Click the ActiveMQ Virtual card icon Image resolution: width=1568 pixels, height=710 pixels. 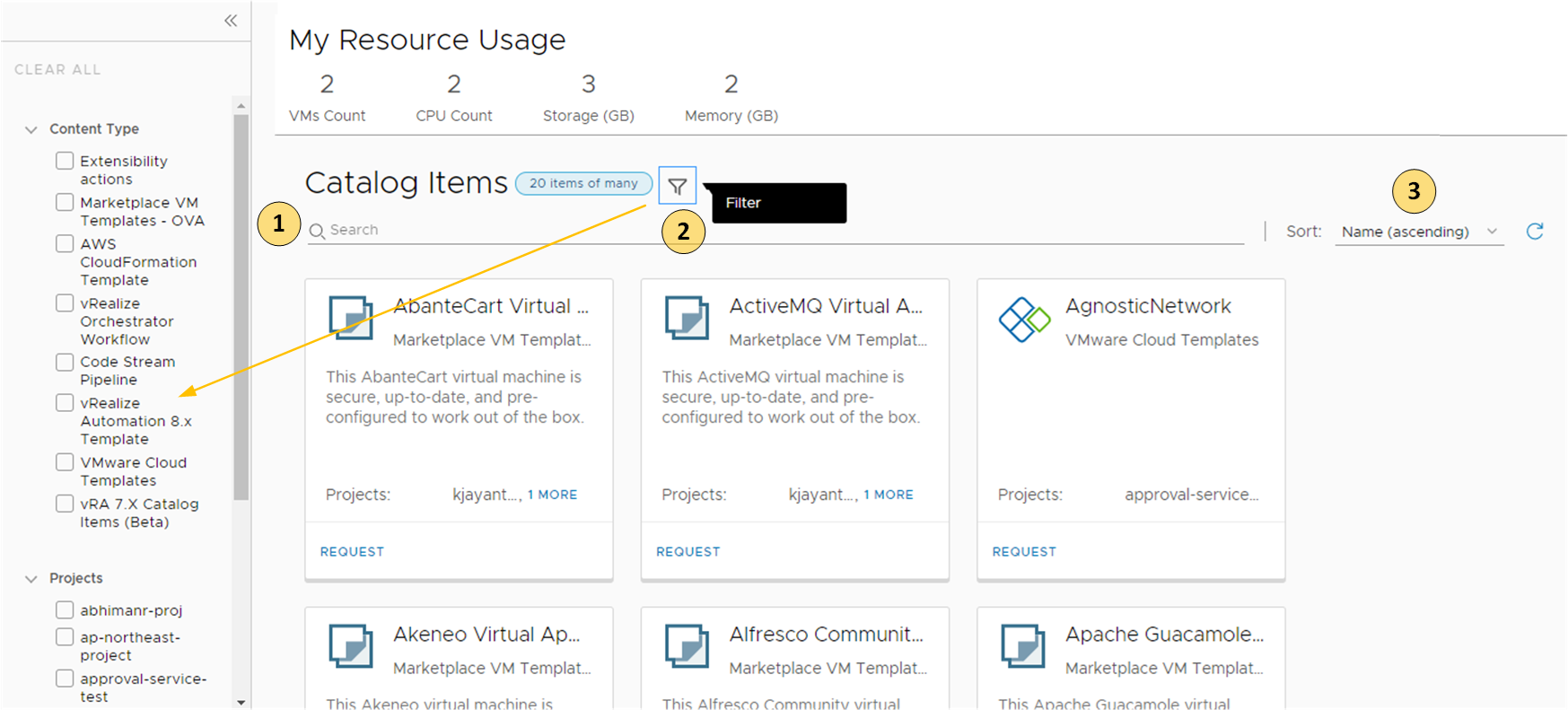pyautogui.click(x=688, y=319)
